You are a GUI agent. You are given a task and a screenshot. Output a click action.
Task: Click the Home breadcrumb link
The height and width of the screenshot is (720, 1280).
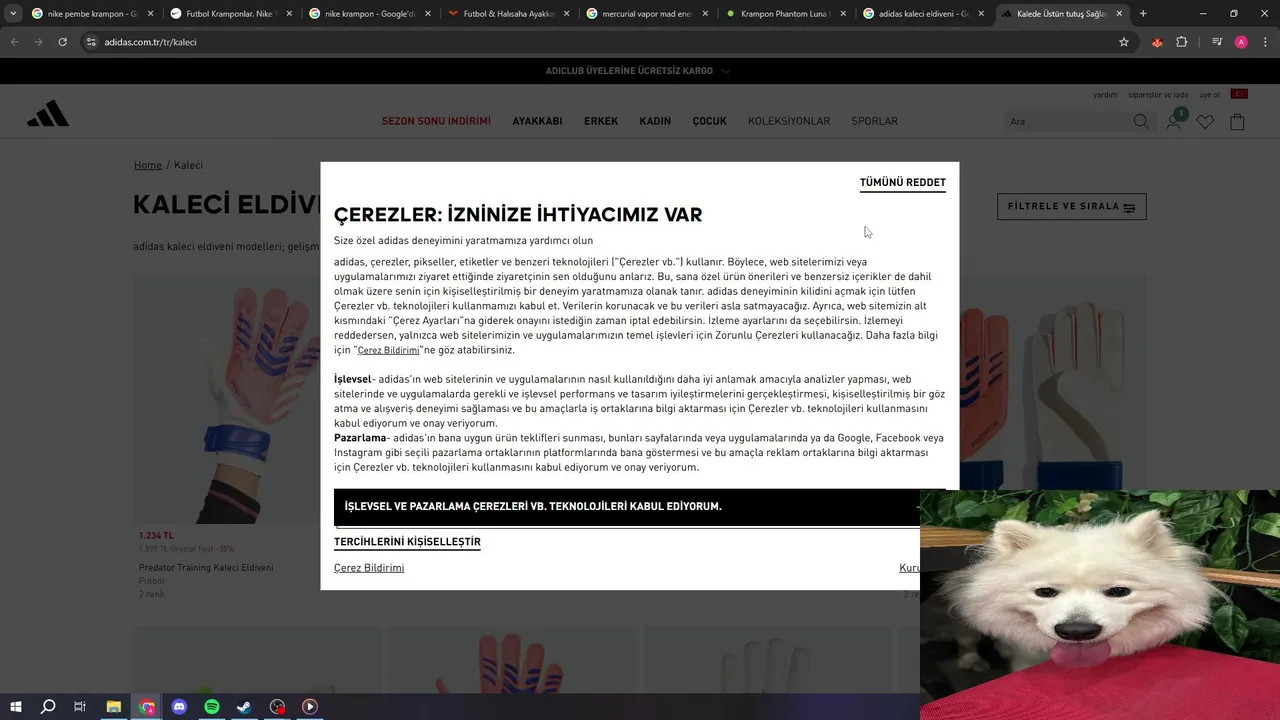pos(147,165)
